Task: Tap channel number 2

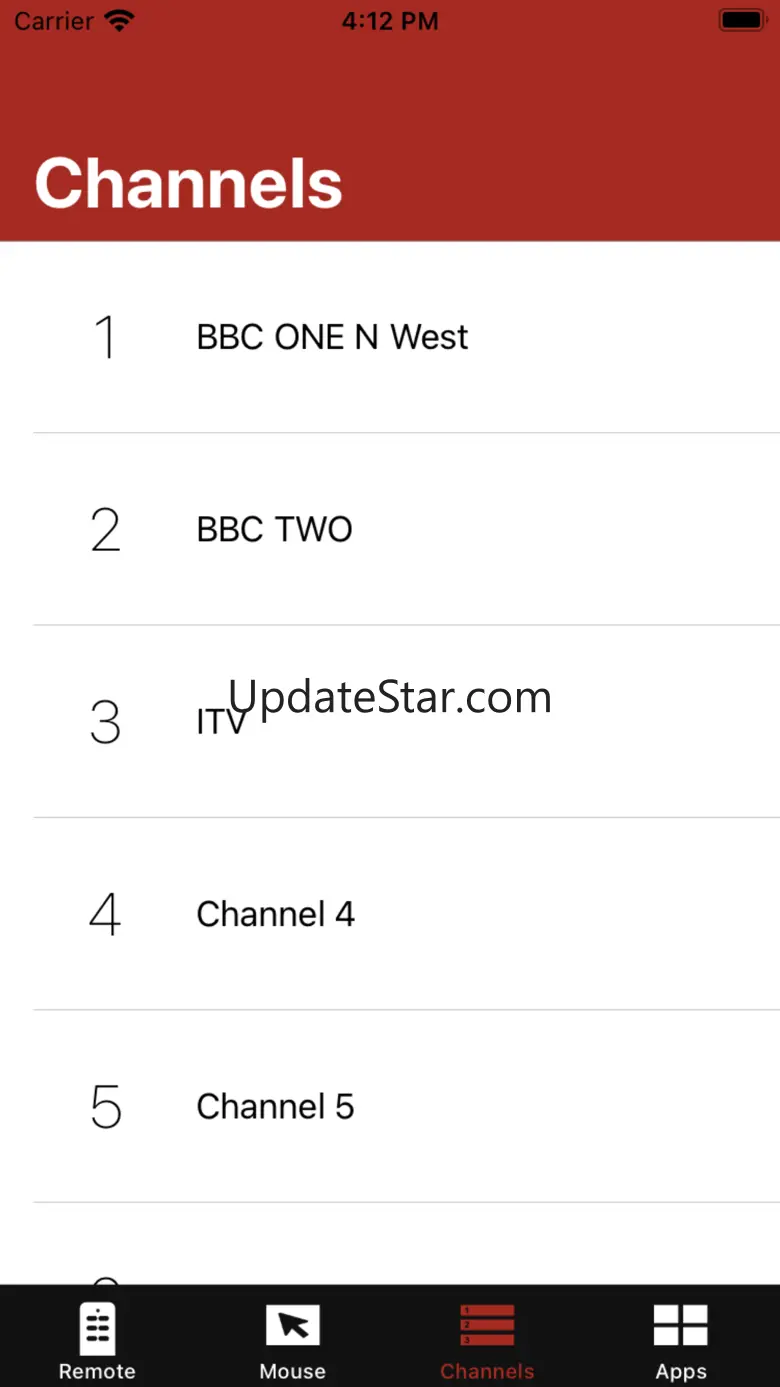Action: pyautogui.click(x=105, y=529)
